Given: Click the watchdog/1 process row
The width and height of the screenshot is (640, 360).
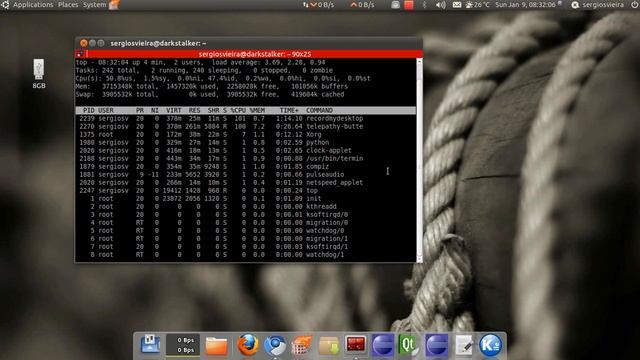Looking at the screenshot, I should pos(246,255).
